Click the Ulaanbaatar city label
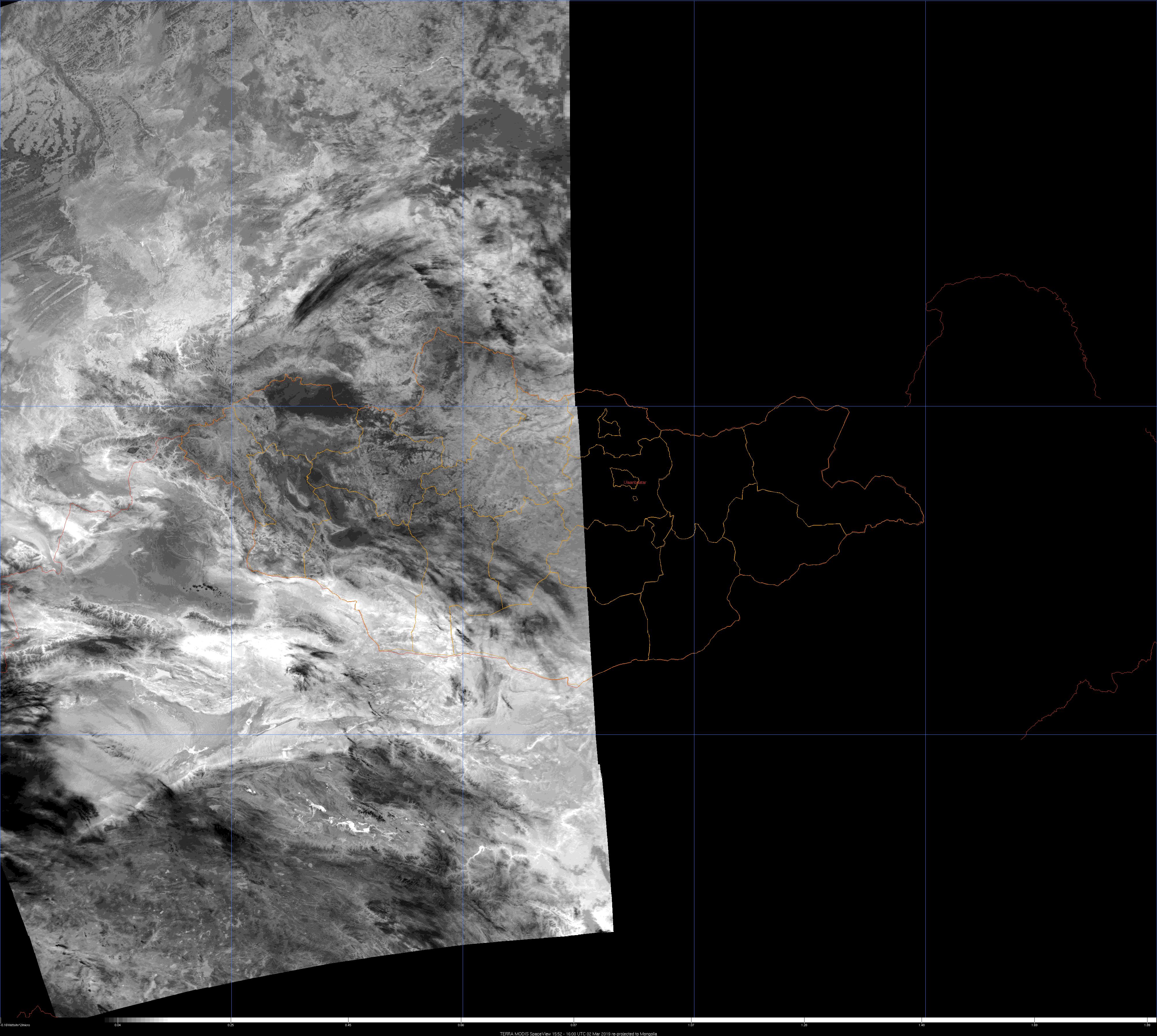The width and height of the screenshot is (1157, 1036). pos(635,482)
